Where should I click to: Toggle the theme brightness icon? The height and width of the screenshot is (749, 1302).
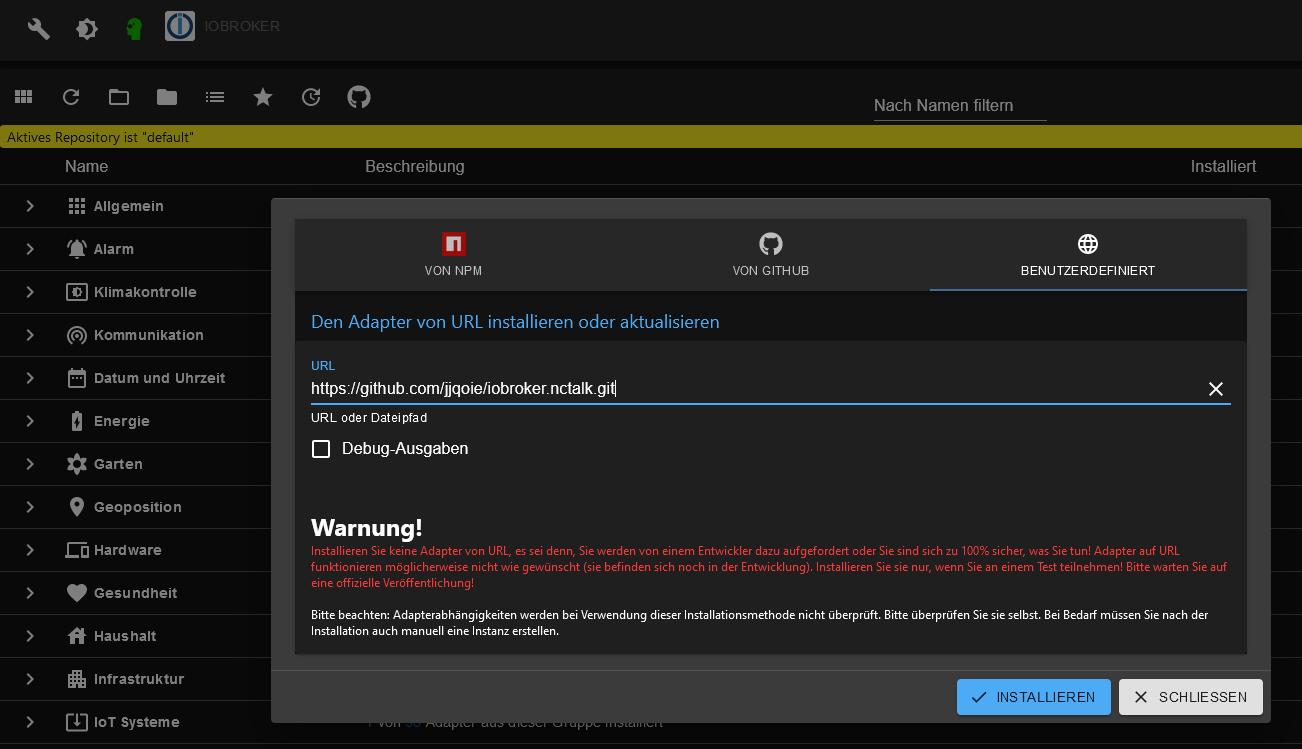pos(87,28)
